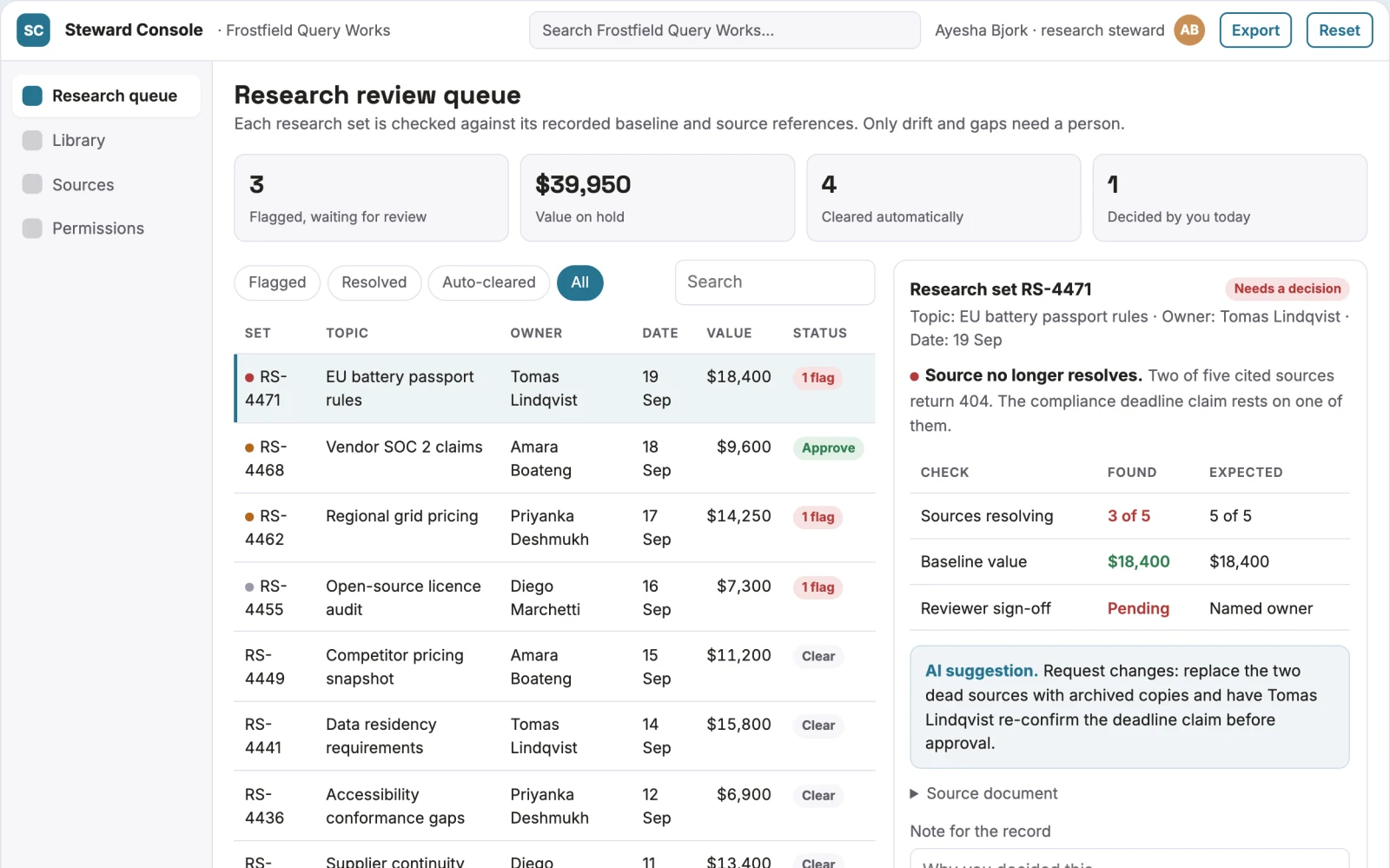Open the AB user avatar
Viewport: 1390px width, 868px height.
[1189, 30]
